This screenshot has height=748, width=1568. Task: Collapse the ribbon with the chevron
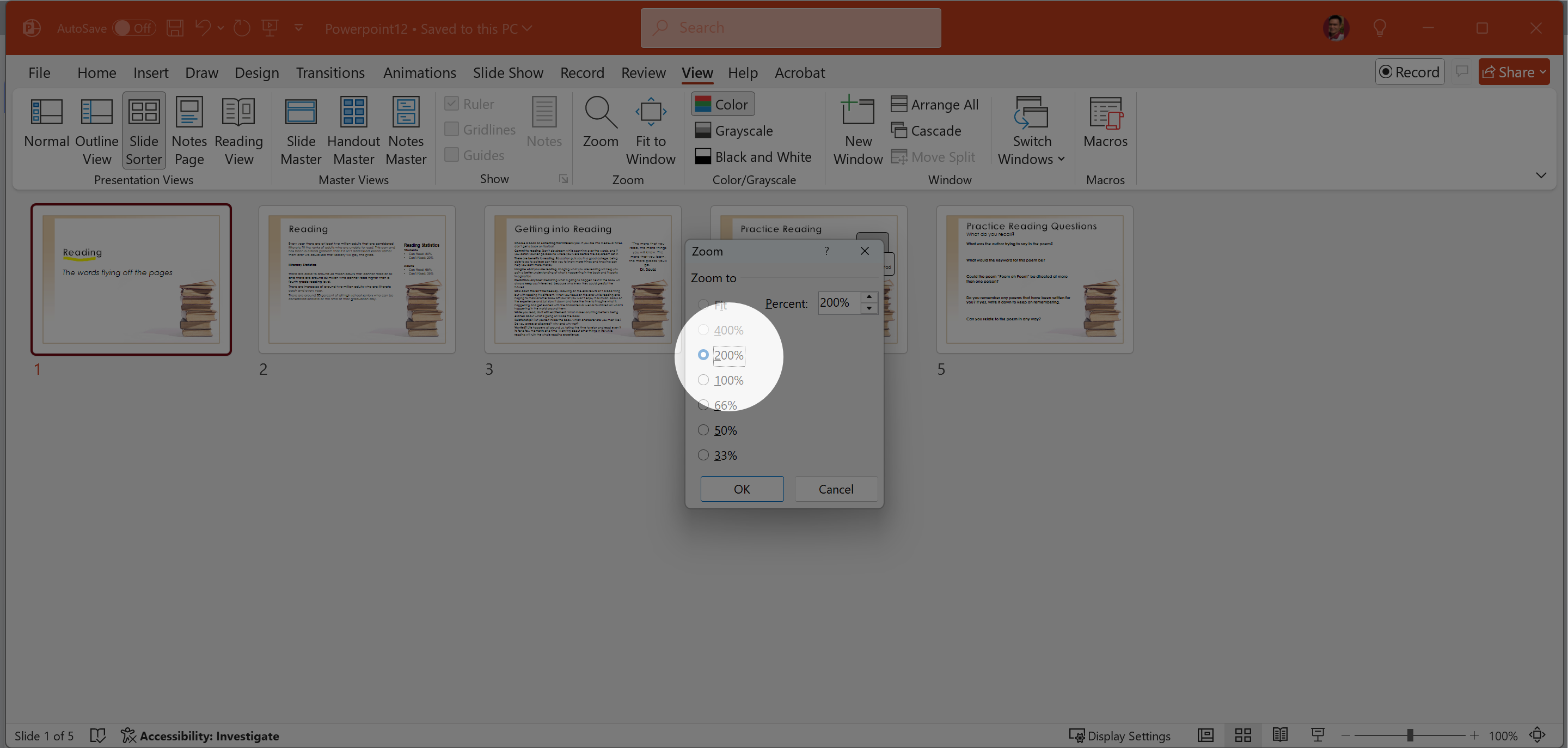(1541, 175)
